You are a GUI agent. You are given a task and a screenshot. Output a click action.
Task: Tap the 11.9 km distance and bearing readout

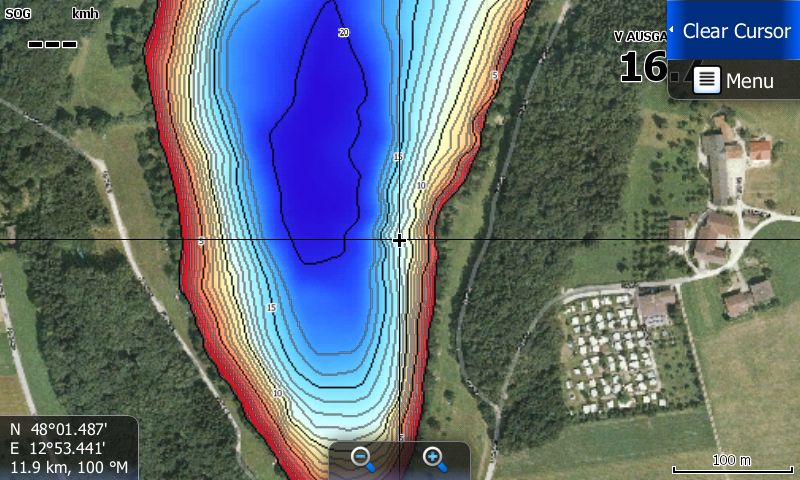[68, 466]
